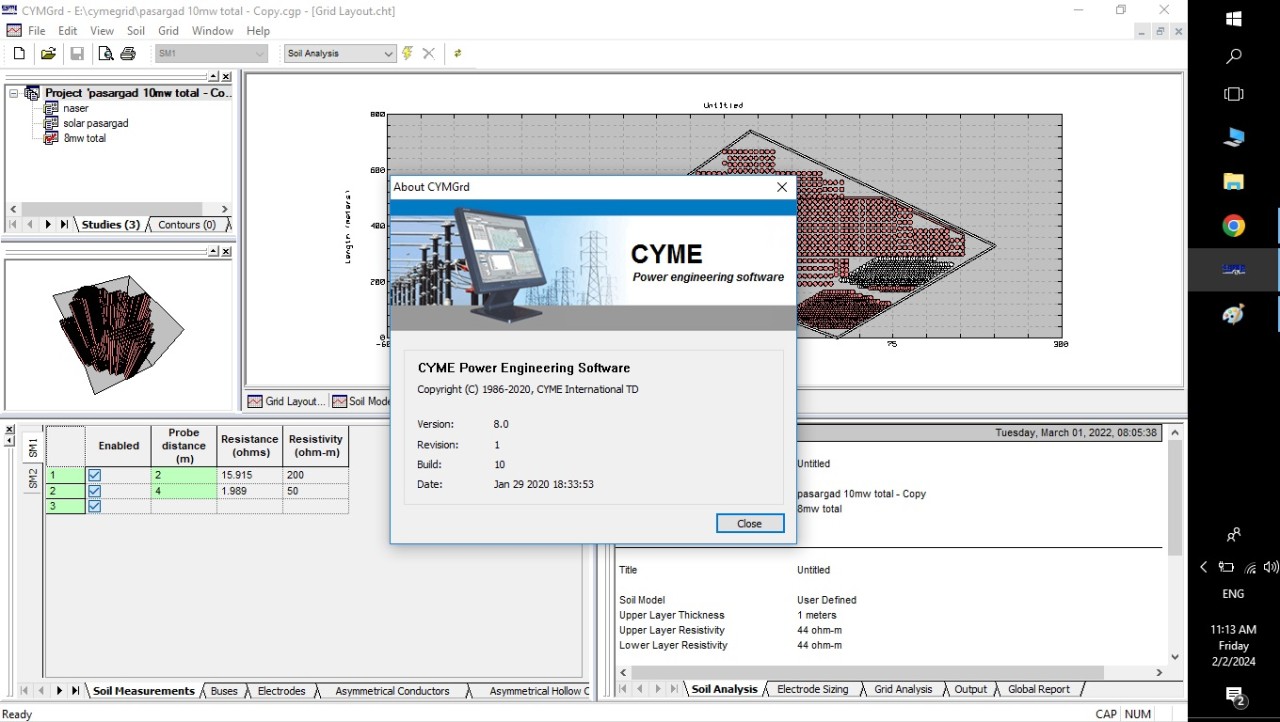Screen dimensions: 1280x722
Task: Click the yellow refresh arrows toolbar icon
Action: [x=458, y=54]
